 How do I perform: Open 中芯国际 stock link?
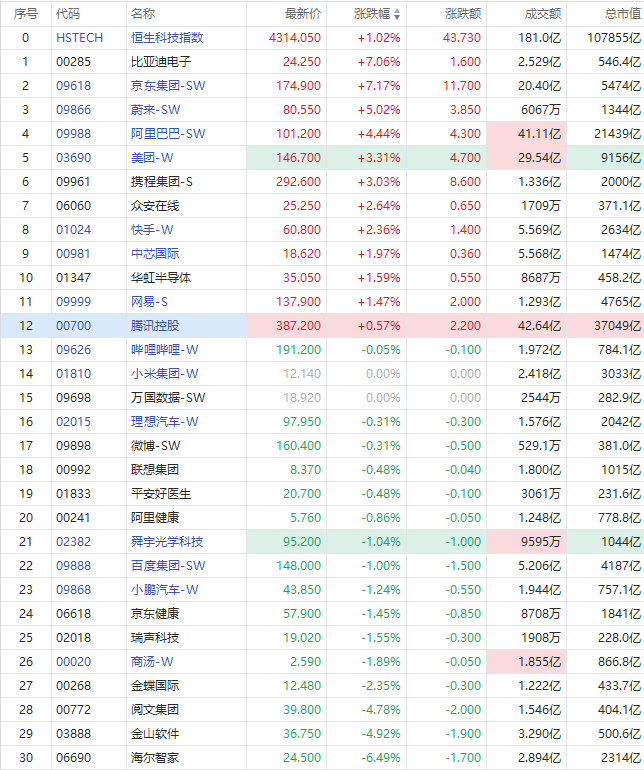pyautogui.click(x=155, y=254)
